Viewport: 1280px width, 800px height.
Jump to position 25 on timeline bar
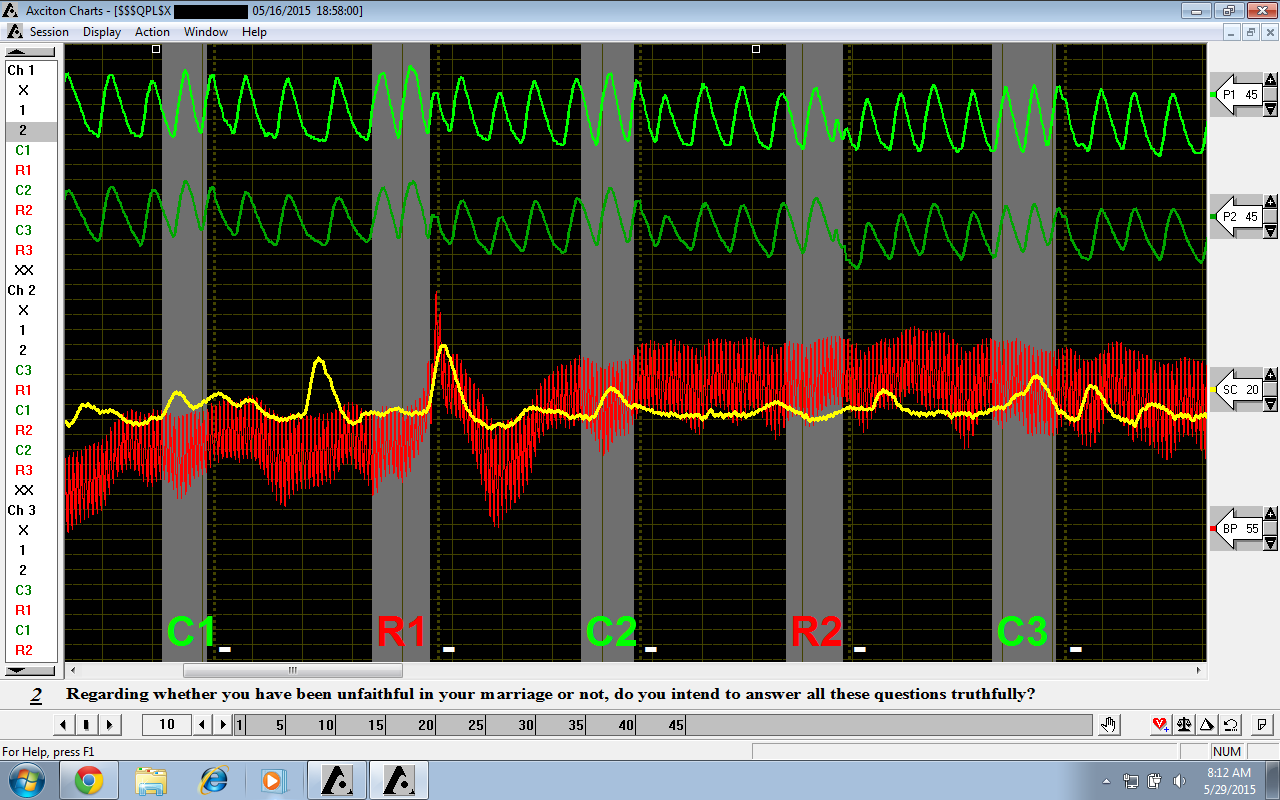click(476, 725)
